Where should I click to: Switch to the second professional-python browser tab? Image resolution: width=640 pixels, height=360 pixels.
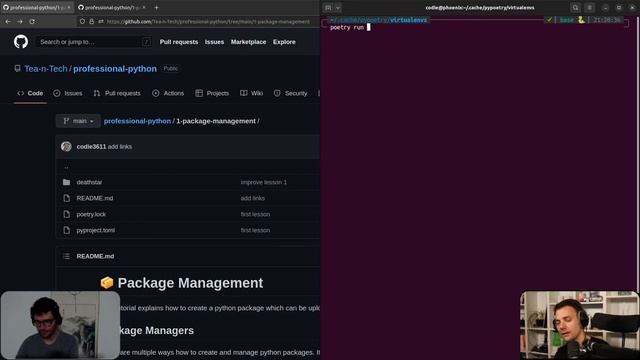[111, 7]
